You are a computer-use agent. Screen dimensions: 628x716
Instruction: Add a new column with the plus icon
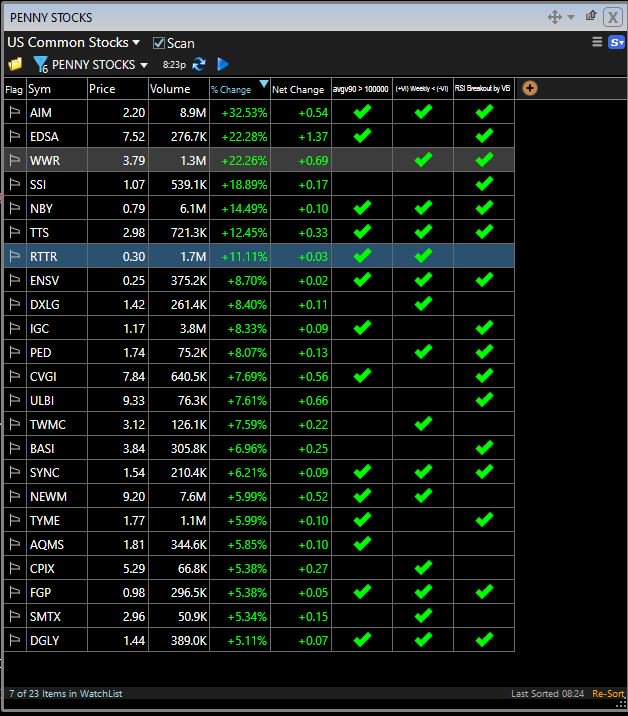click(529, 88)
